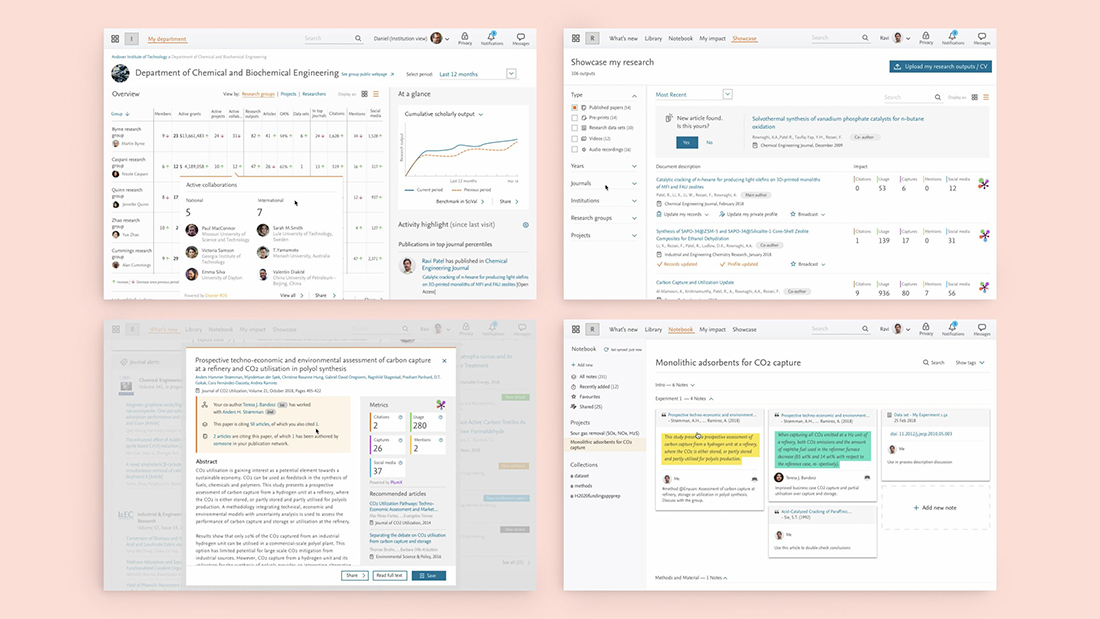Switch Overview to grid display in department window
Viewport: 1100px width, 619px height.
(364, 94)
